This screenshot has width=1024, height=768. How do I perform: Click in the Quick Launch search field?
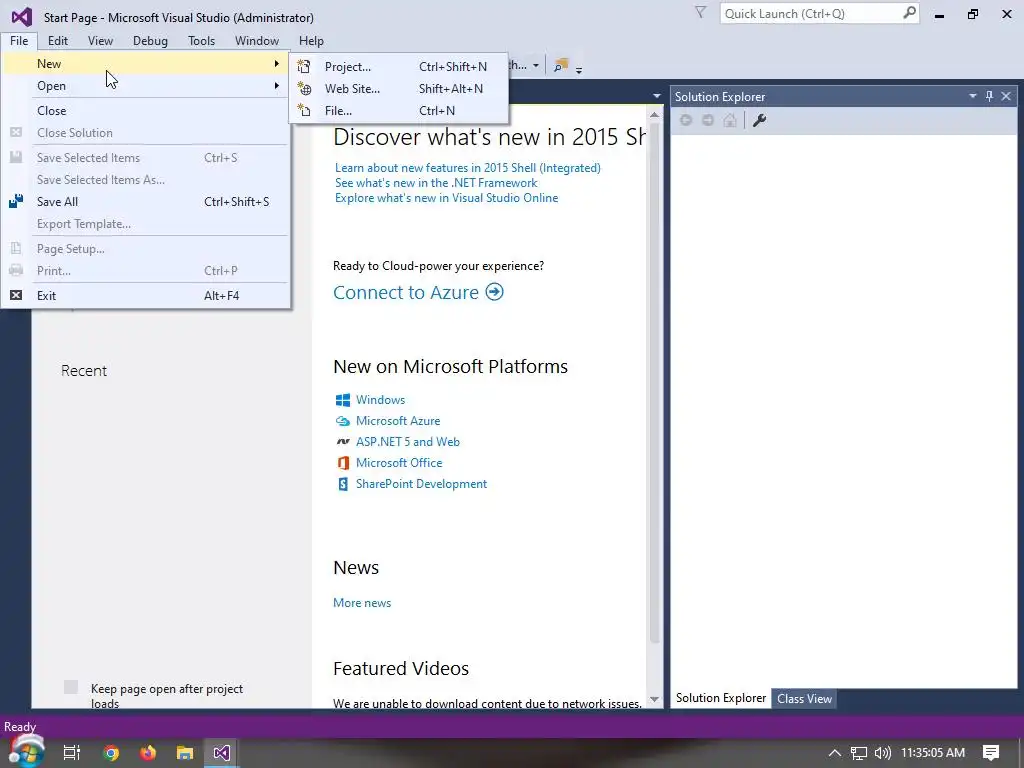pos(811,13)
